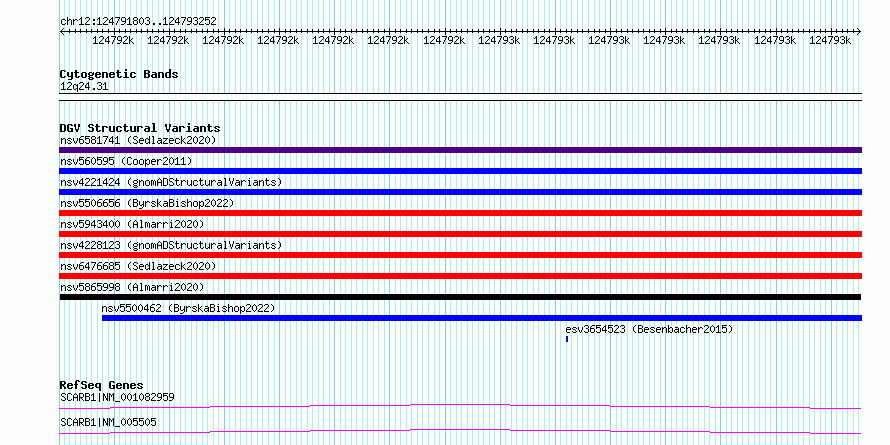
Task: Click the first 124793k ruler tick label
Action: point(499,40)
